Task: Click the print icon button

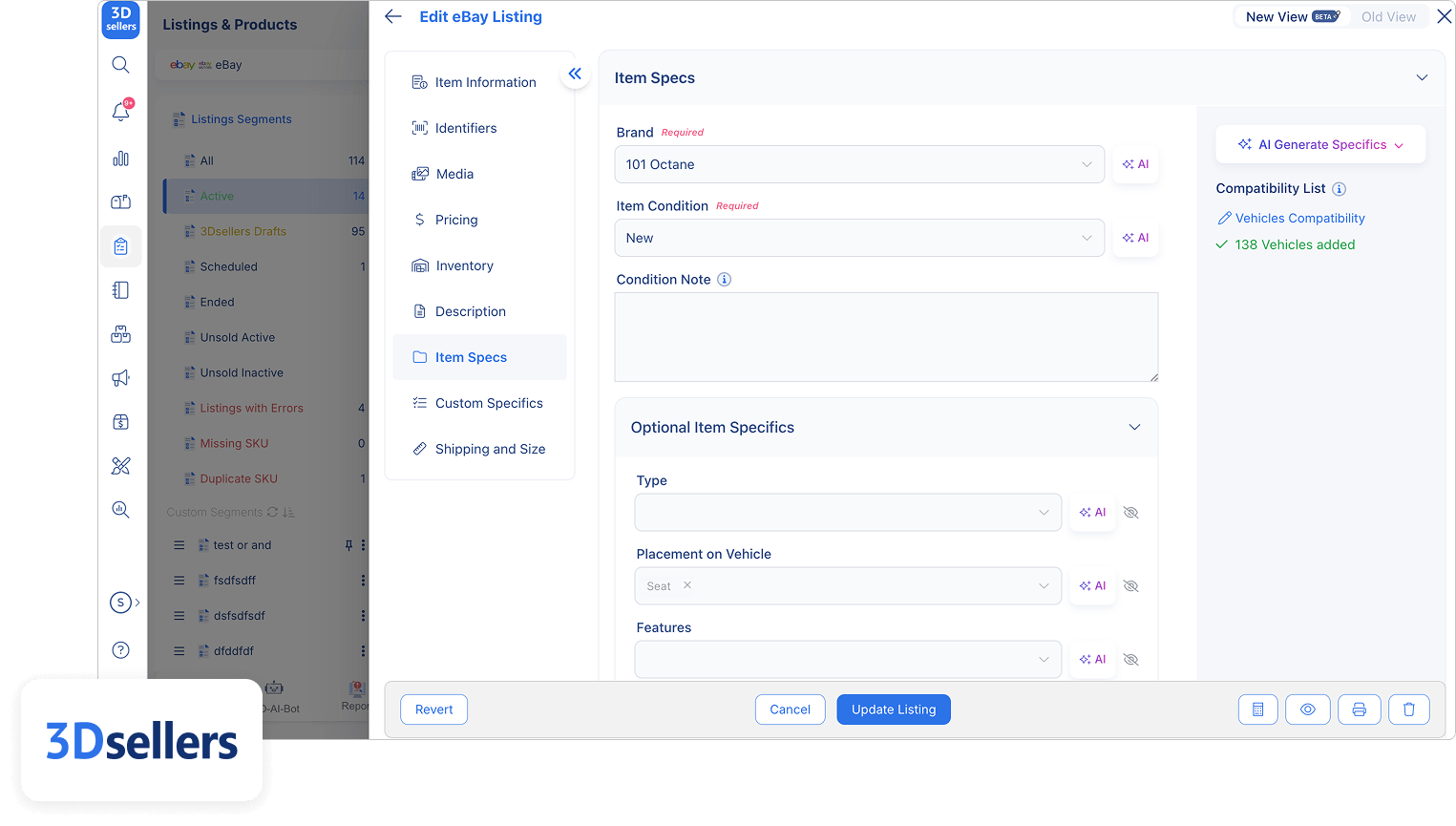Action: [1360, 710]
